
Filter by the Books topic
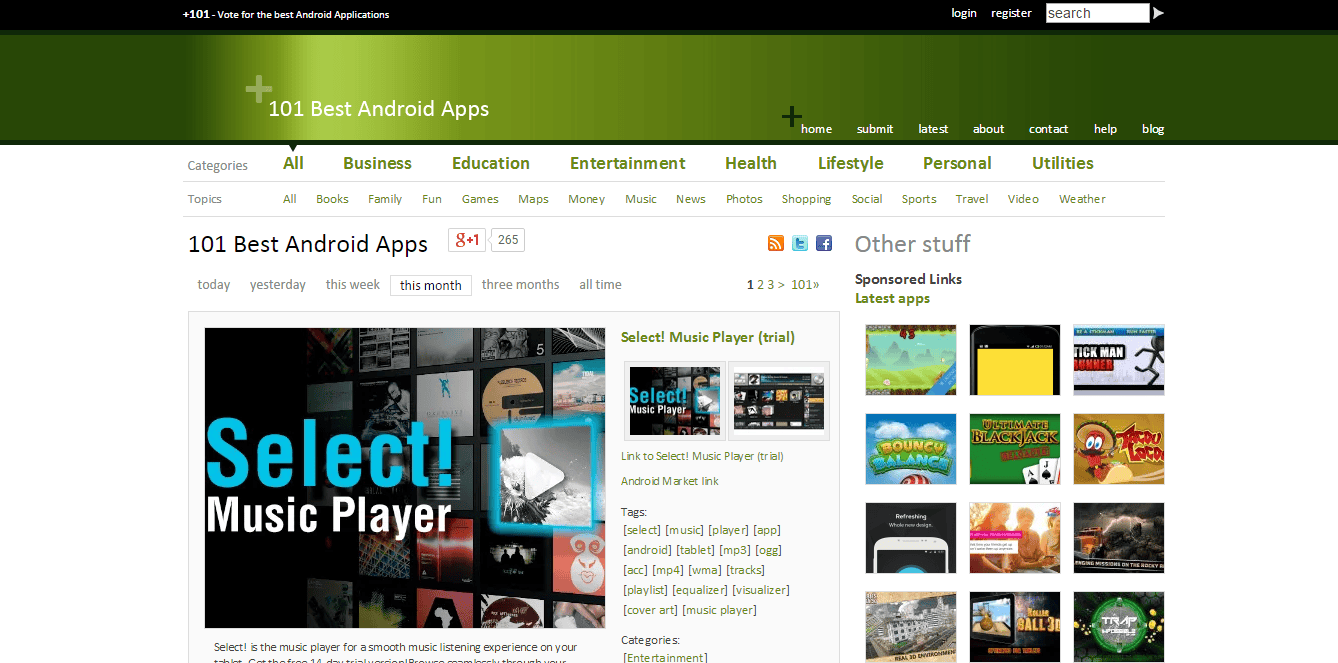[x=332, y=199]
